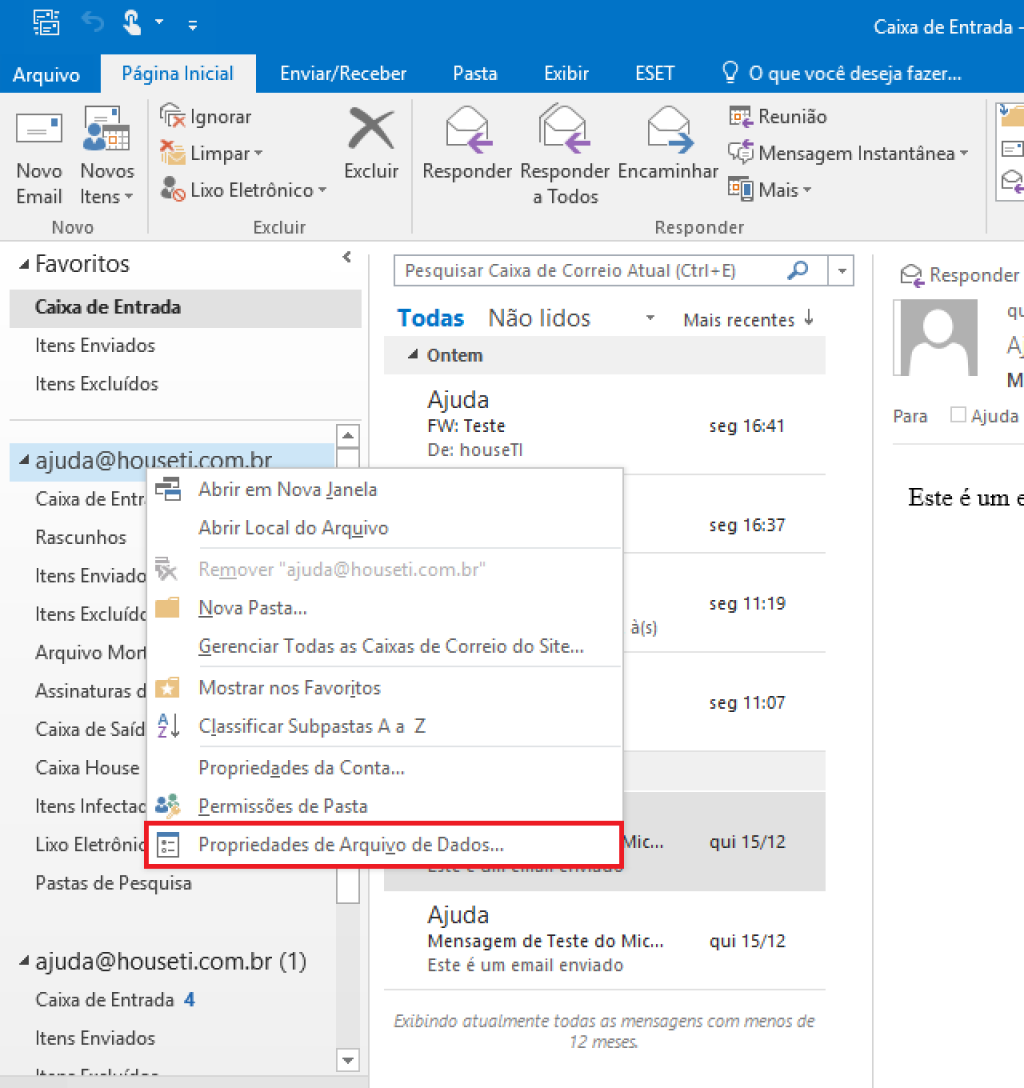1024x1088 pixels.
Task: Click the send/receive all folders icon in title bar
Action: point(46,23)
